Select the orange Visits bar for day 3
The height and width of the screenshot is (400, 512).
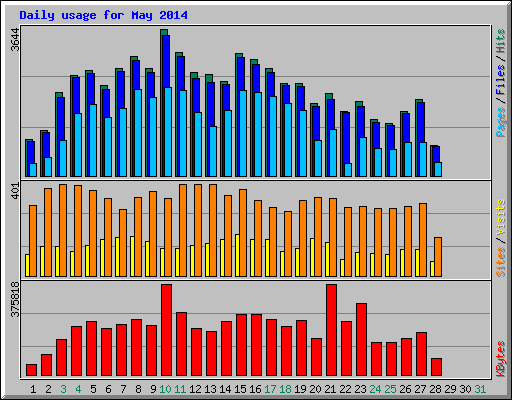(x=63, y=230)
